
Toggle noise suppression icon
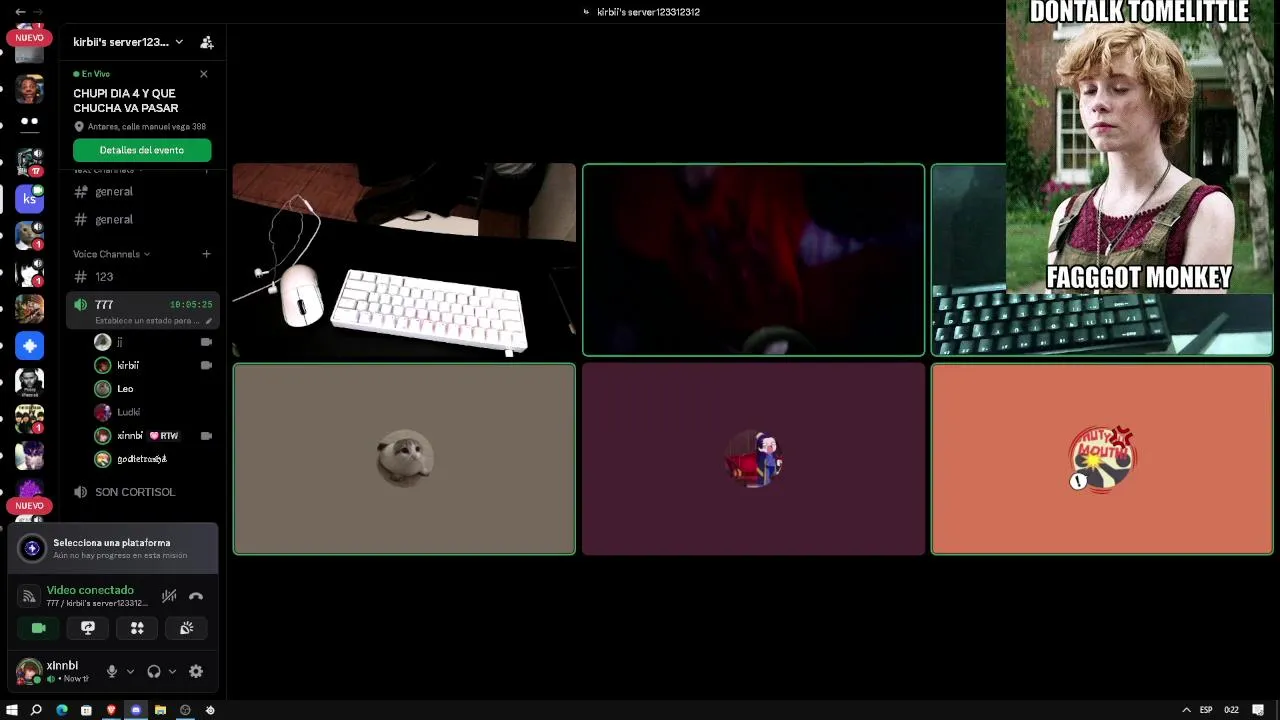click(x=169, y=596)
